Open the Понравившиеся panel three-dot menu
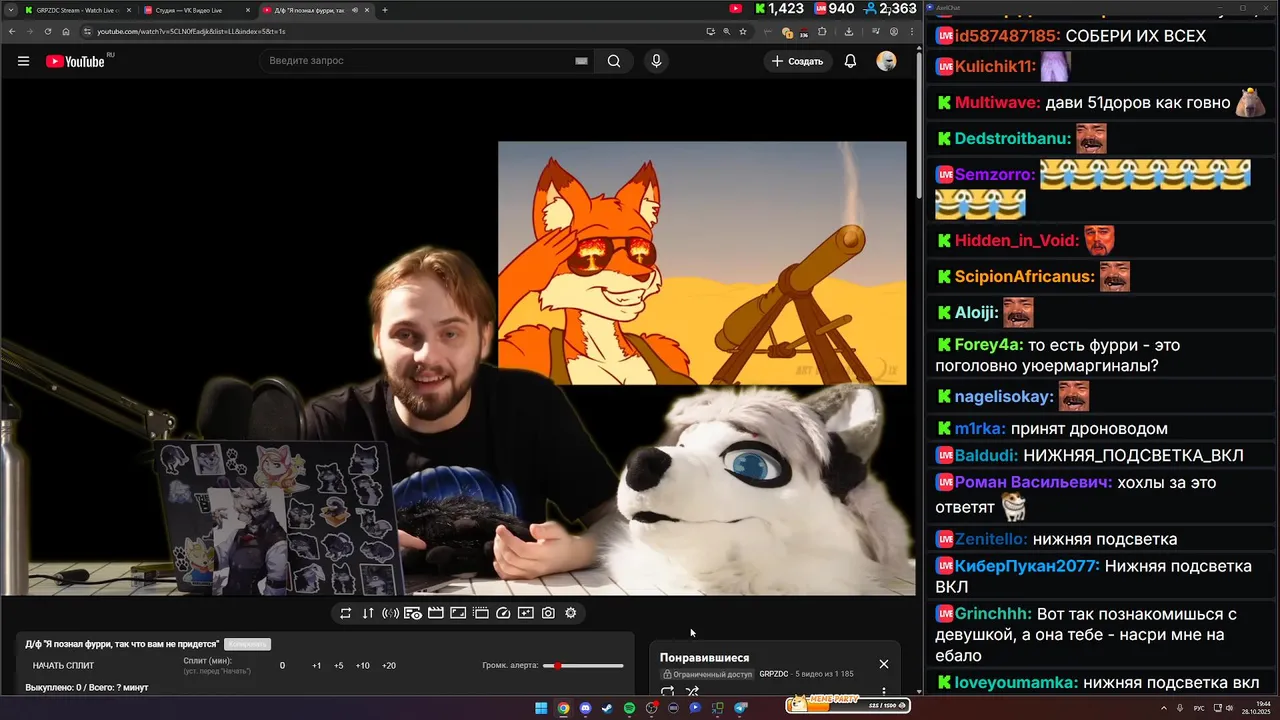The height and width of the screenshot is (720, 1280). [884, 691]
